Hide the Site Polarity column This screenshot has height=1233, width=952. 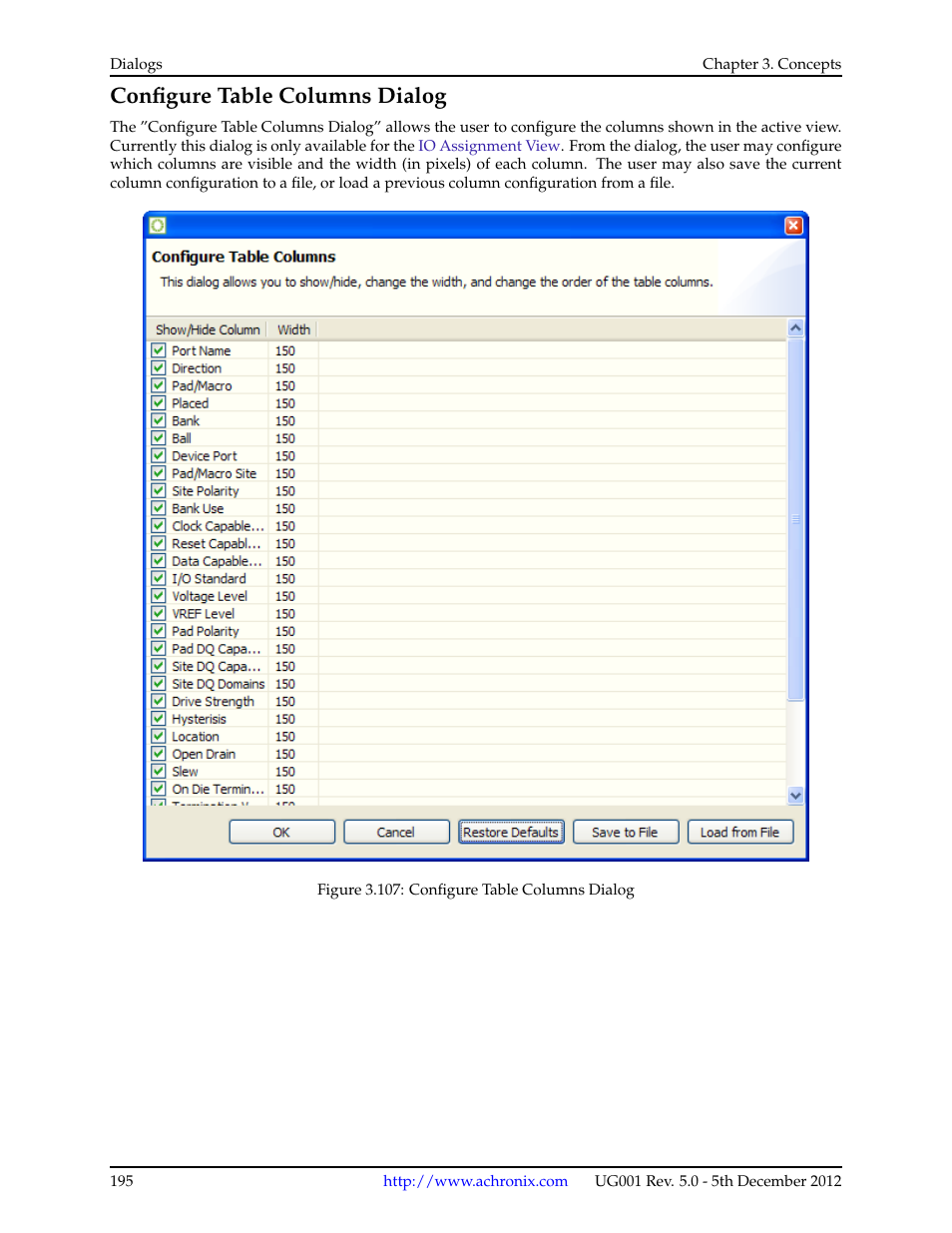pos(158,490)
